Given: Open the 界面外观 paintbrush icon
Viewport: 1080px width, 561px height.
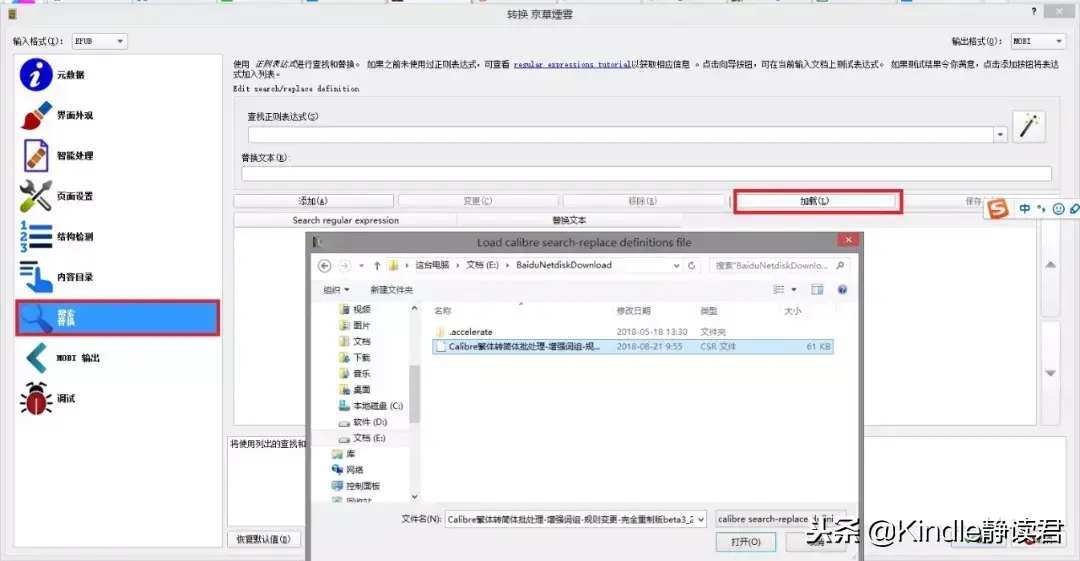Looking at the screenshot, I should click(x=36, y=115).
